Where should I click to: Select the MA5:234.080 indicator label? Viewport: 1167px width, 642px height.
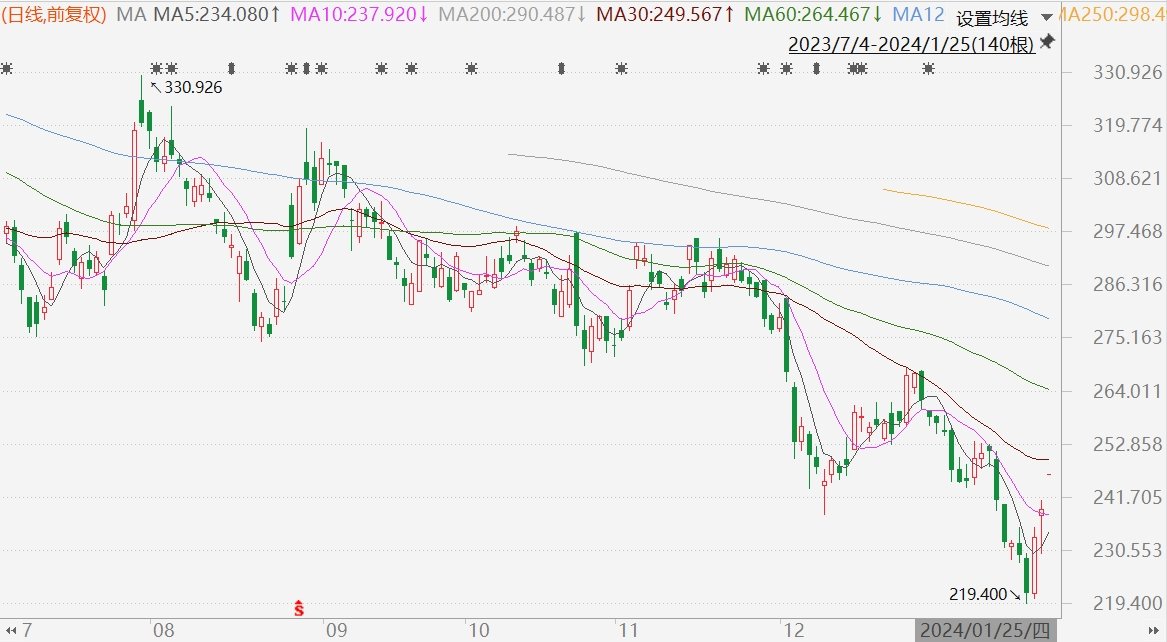[x=217, y=14]
